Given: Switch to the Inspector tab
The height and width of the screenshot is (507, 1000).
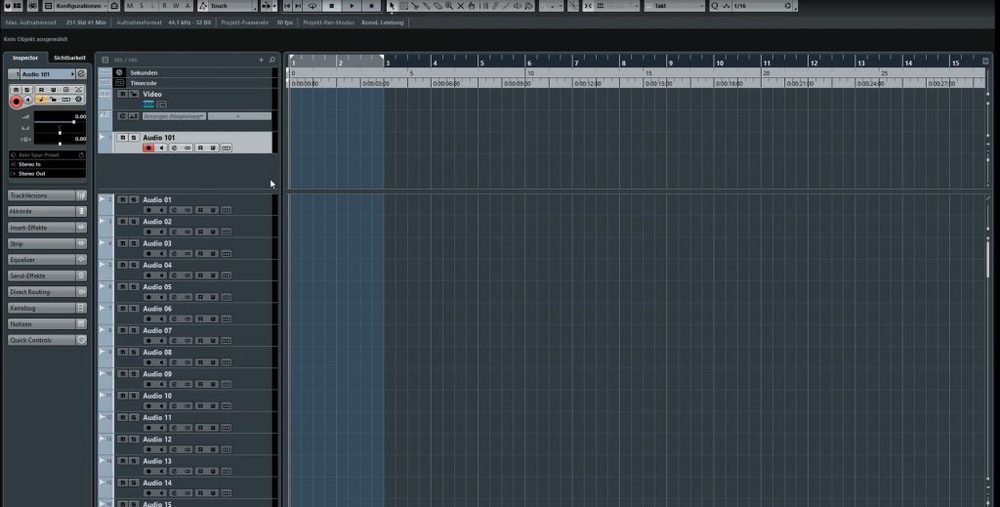Looking at the screenshot, I should [26, 58].
